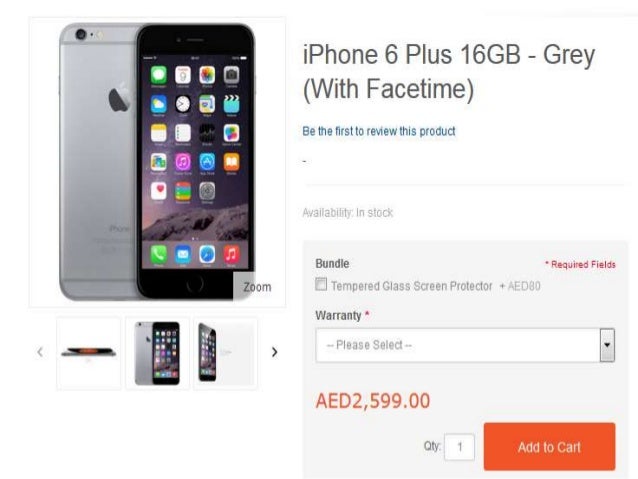Open Be the first to review link

pos(379,131)
